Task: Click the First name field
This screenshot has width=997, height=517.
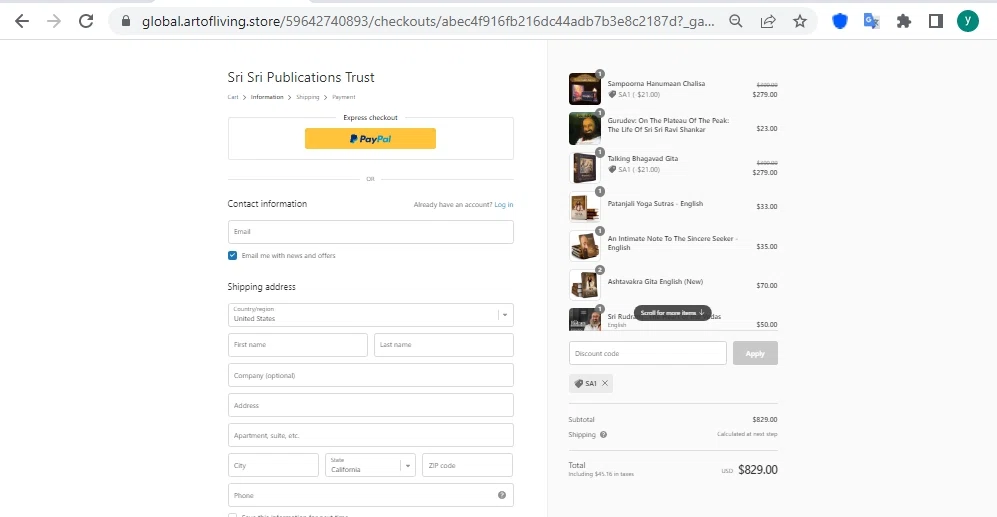Action: pos(298,345)
